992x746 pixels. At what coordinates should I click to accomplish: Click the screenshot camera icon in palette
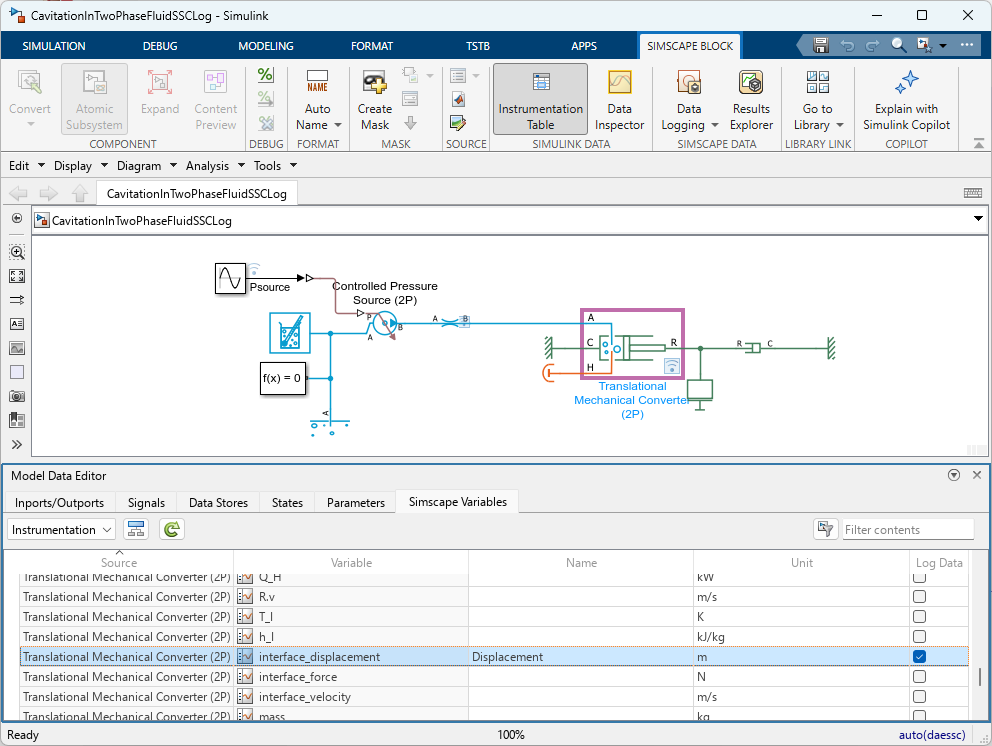pyautogui.click(x=17, y=396)
